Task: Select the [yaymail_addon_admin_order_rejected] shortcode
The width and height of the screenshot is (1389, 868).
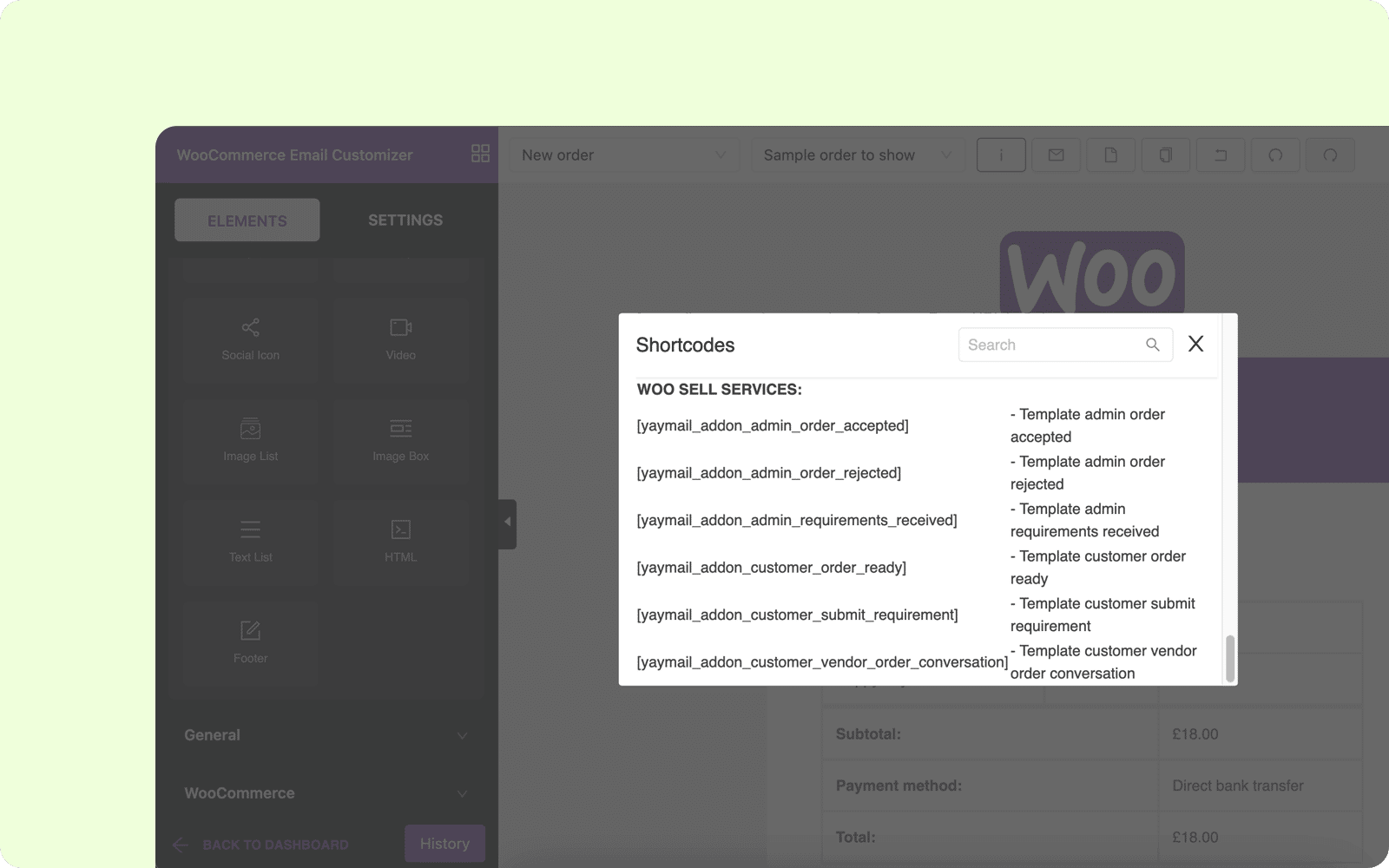Action: pyautogui.click(x=769, y=473)
